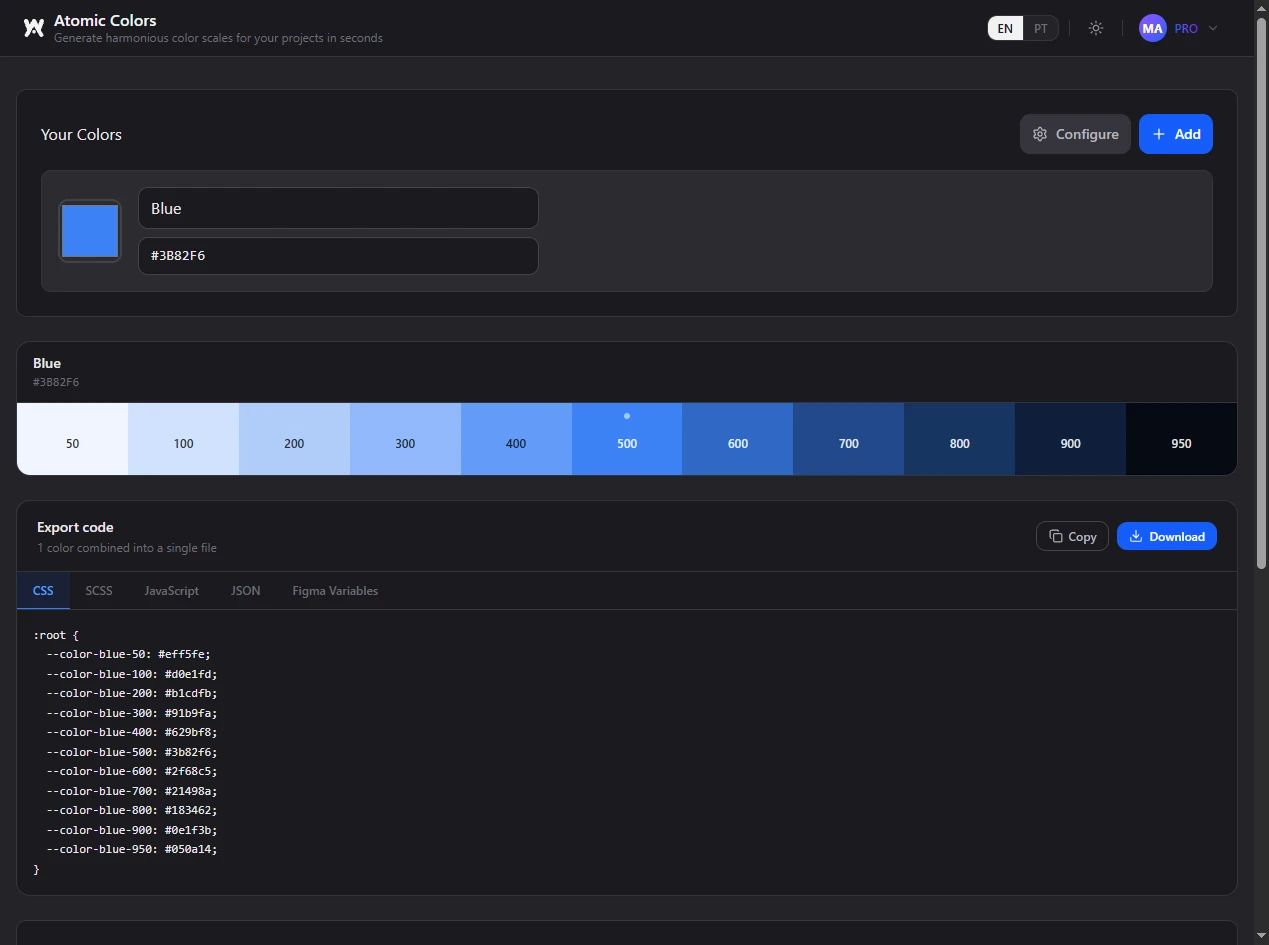Viewport: 1269px width, 945px height.
Task: Select the 950 shade swatch
Action: click(1181, 439)
